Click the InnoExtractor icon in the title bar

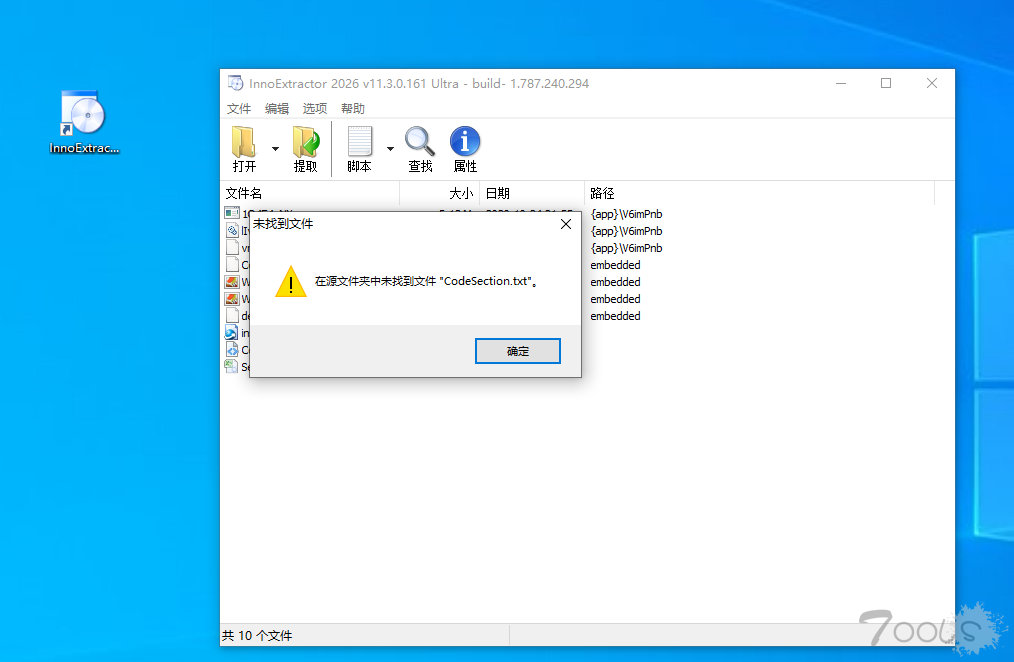tap(236, 83)
